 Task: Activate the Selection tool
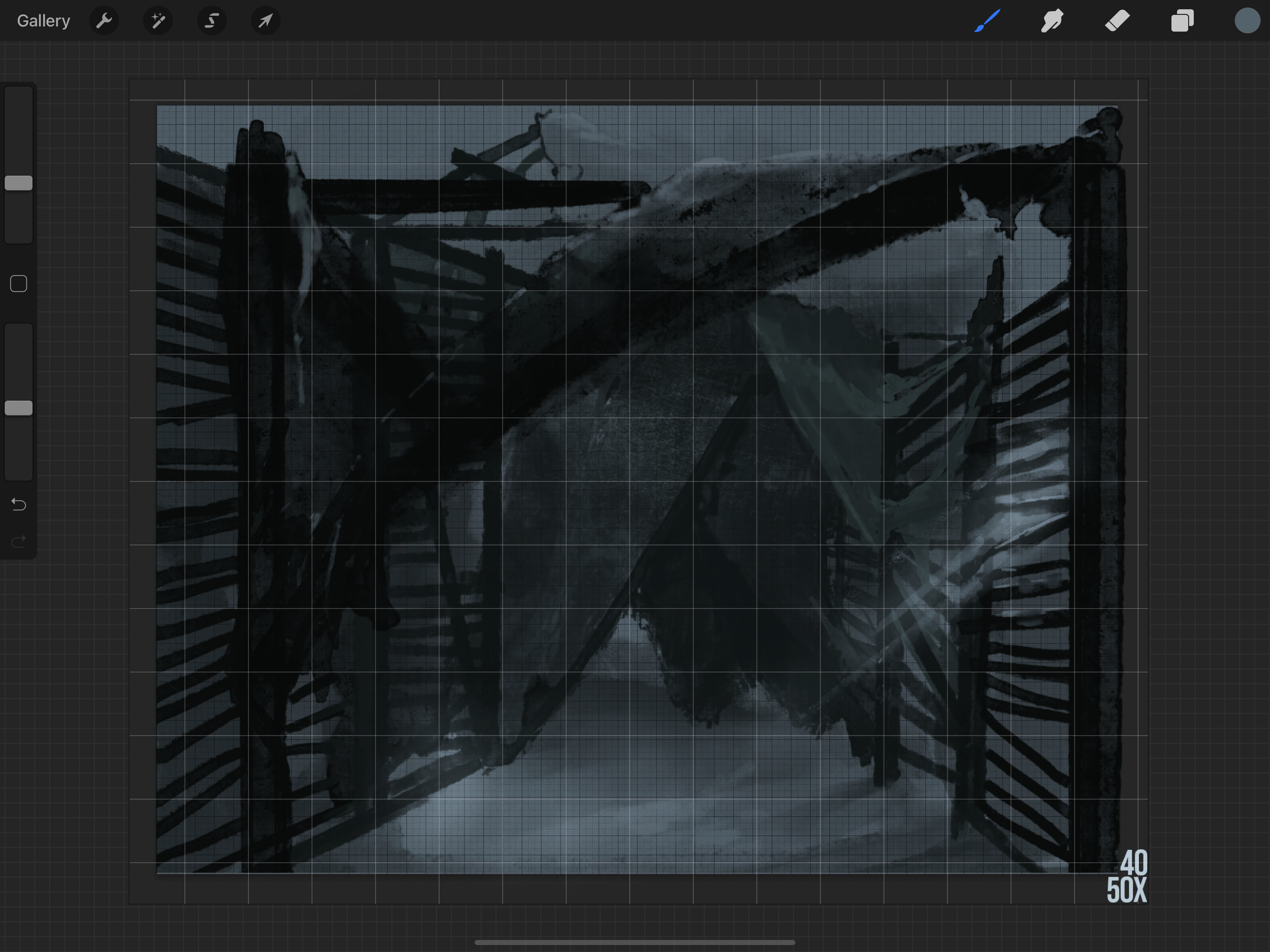coord(212,21)
